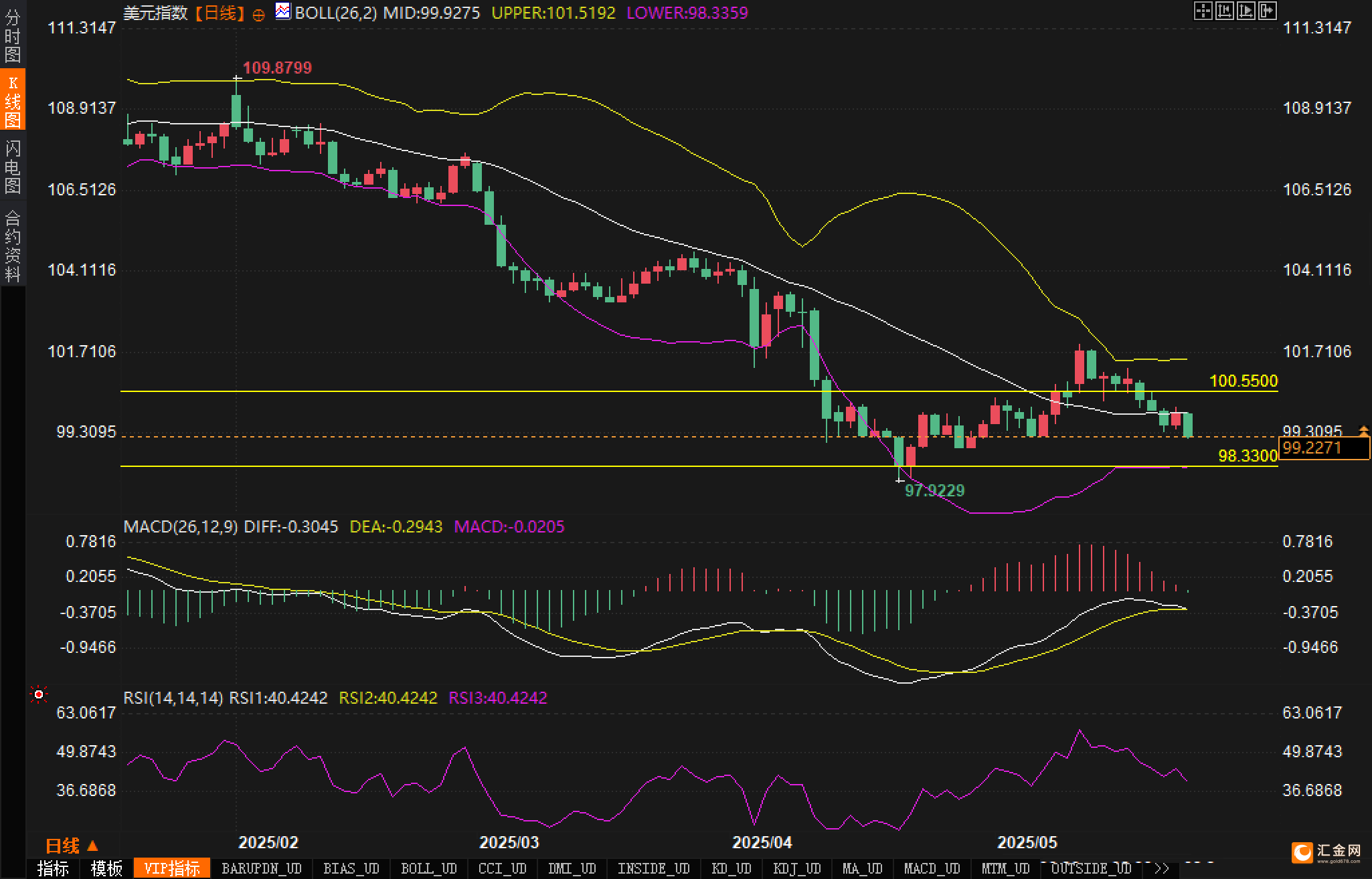The width and height of the screenshot is (1372, 879).
Task: Open 合约资料 sidebar tab
Action: (x=13, y=245)
